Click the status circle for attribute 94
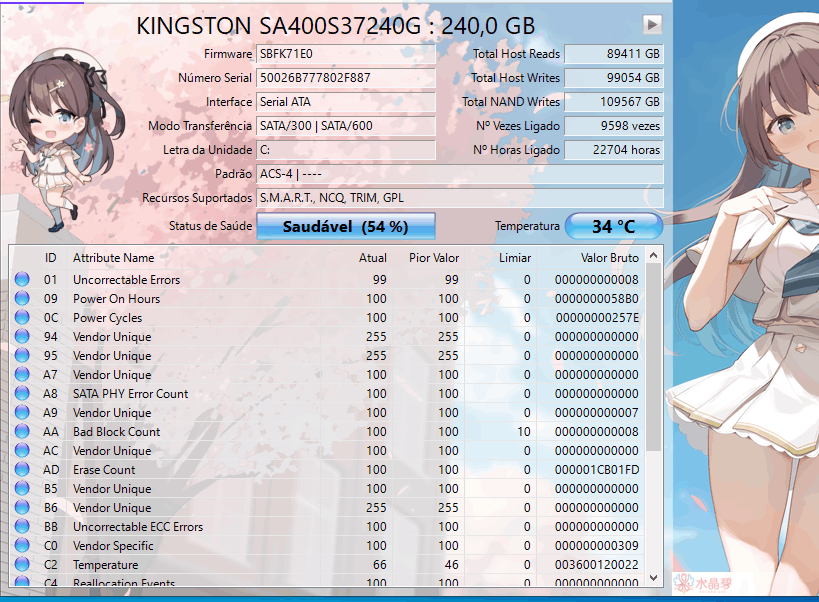This screenshot has height=602, width=819. pyautogui.click(x=22, y=336)
